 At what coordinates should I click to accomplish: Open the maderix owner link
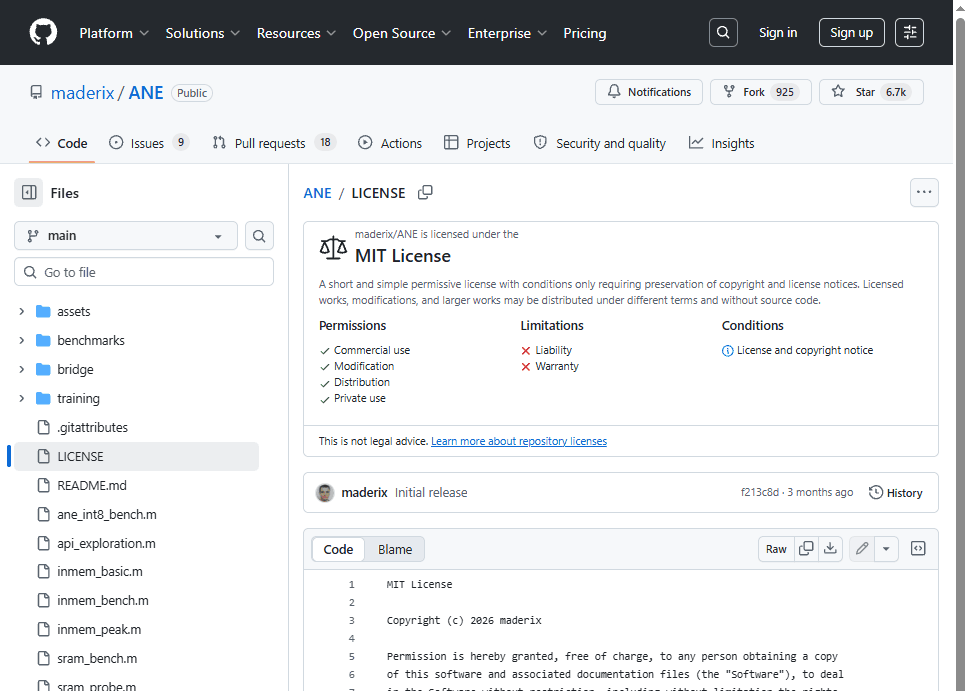[83, 93]
